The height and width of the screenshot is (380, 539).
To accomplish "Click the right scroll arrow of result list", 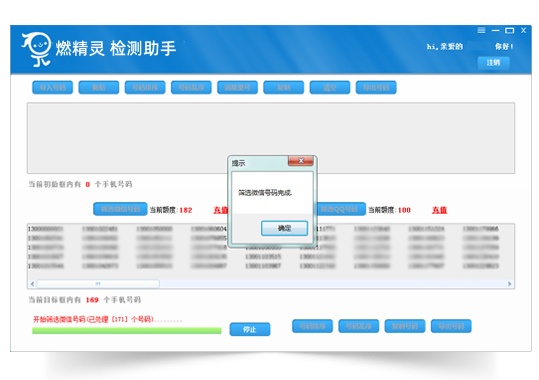I will pyautogui.click(x=509, y=284).
